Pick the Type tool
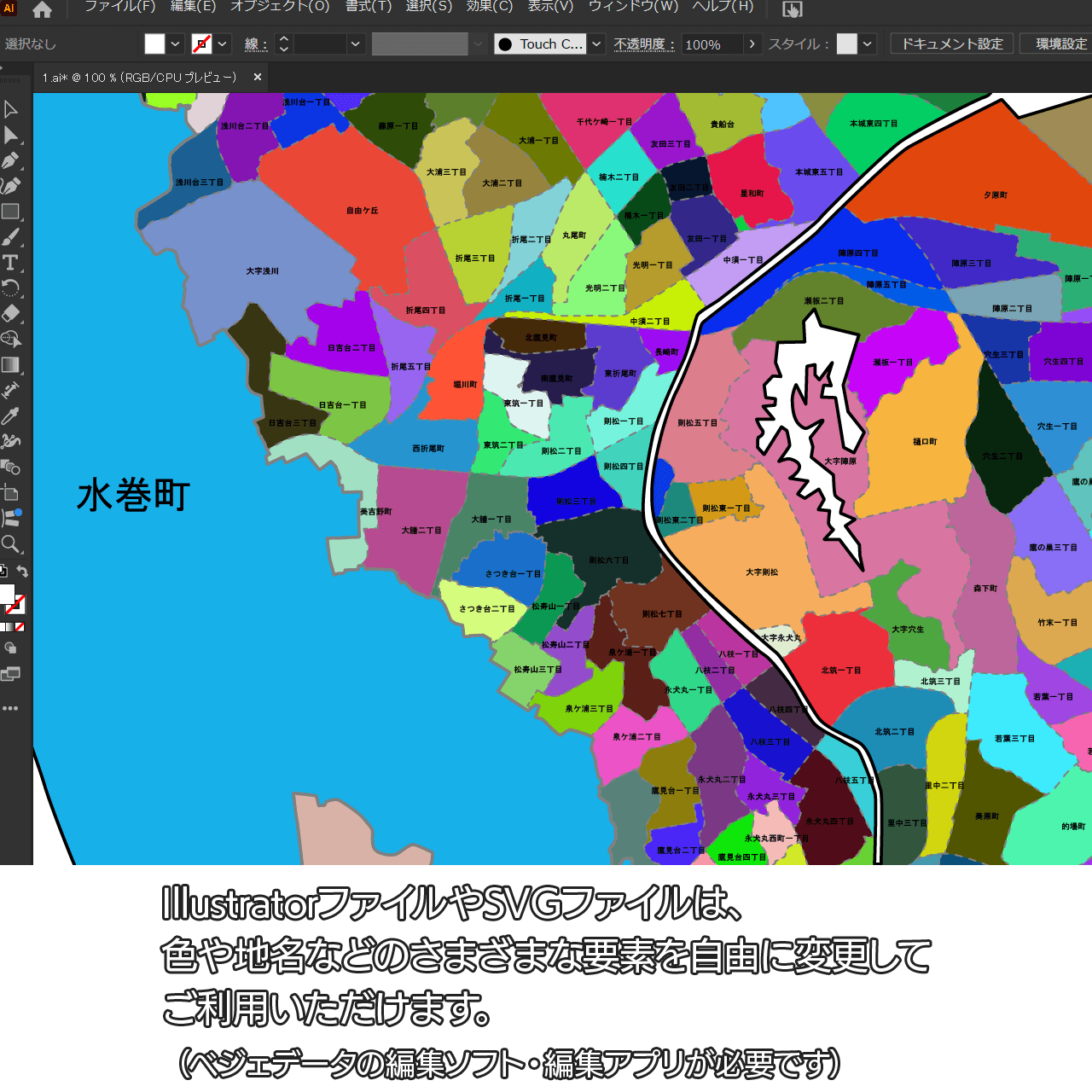This screenshot has height=1092, width=1092. [11, 263]
